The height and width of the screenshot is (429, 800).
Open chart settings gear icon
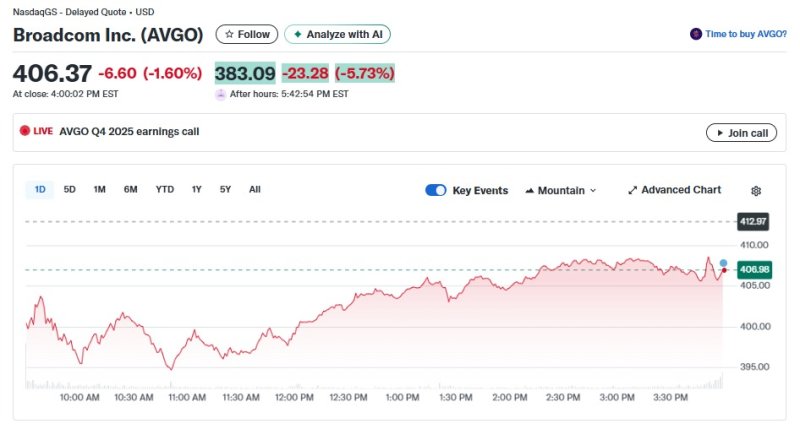(x=756, y=191)
